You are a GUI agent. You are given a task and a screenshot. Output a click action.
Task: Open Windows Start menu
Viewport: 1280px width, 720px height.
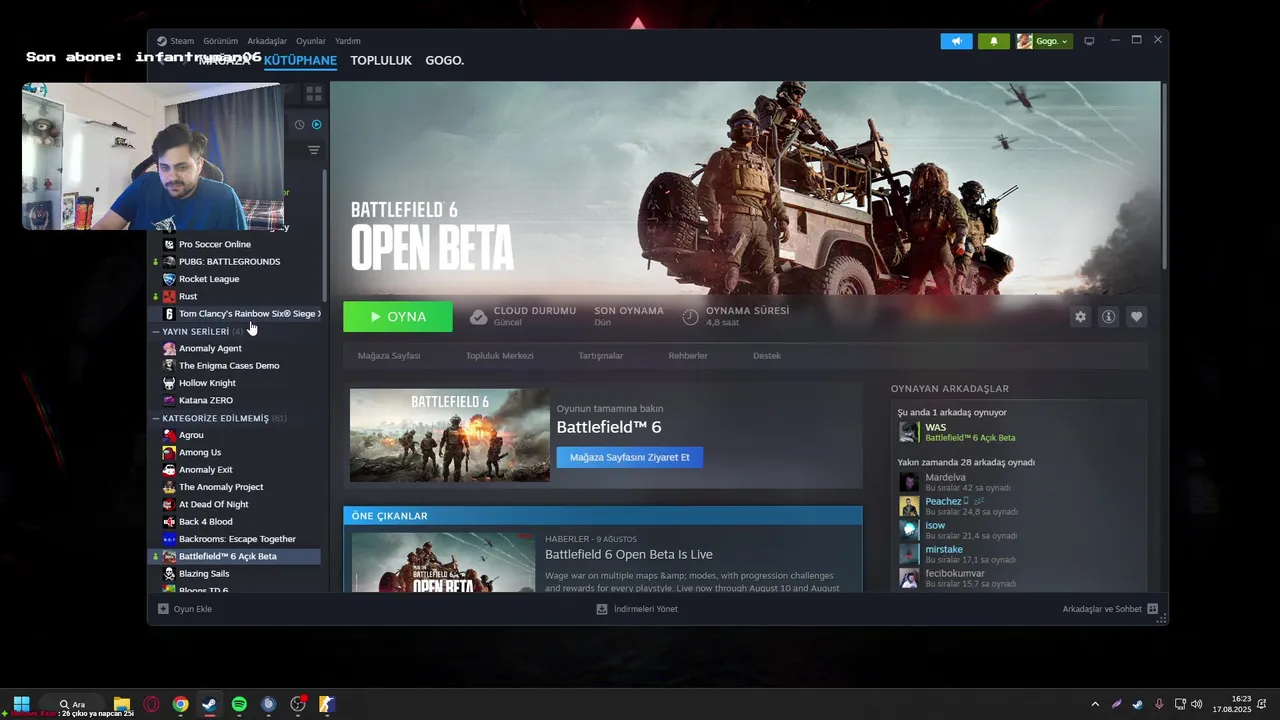tap(21, 704)
